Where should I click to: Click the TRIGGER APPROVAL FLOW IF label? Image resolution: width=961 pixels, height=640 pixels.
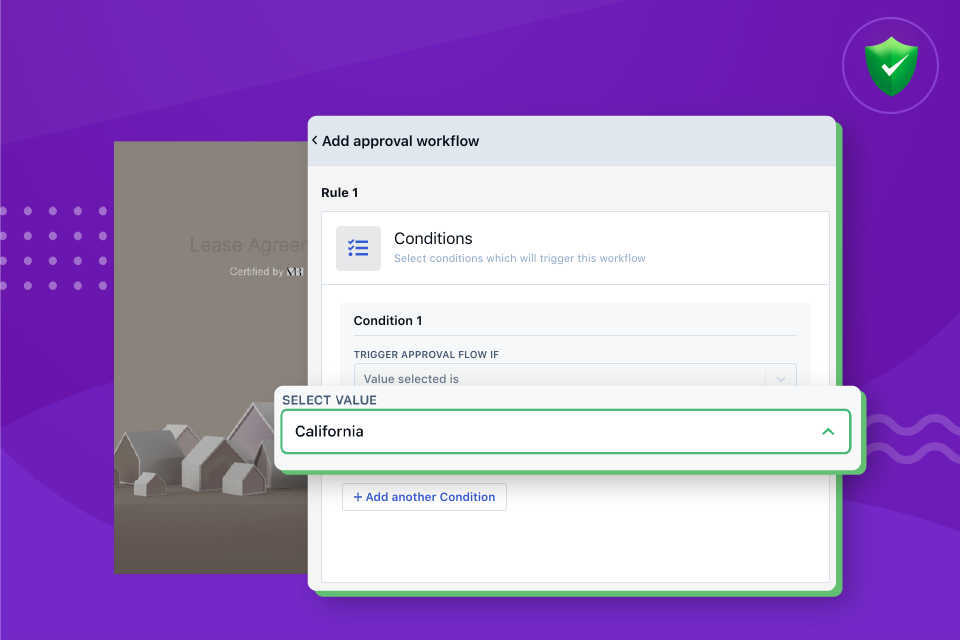[426, 354]
